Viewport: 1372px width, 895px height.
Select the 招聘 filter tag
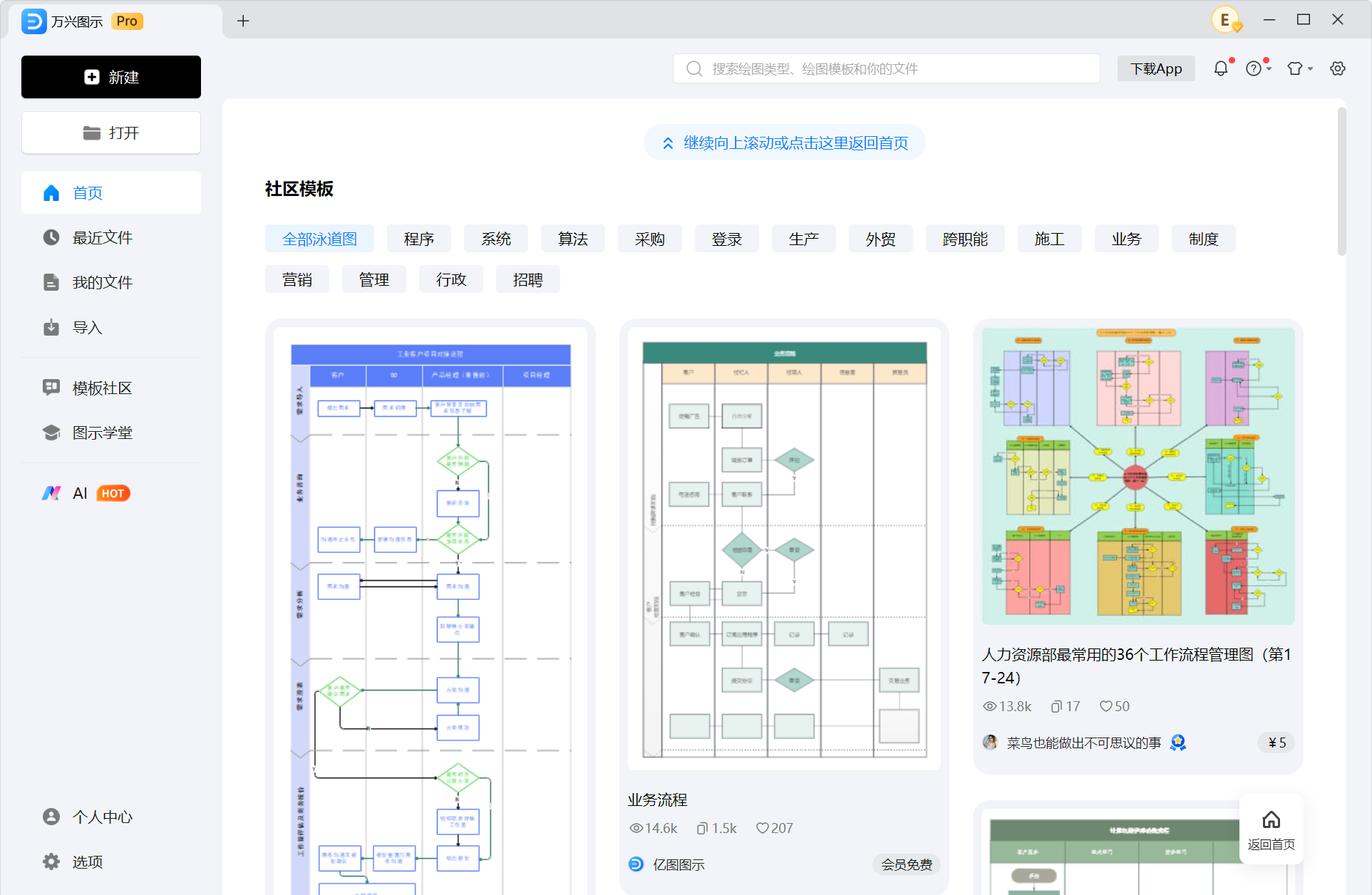[527, 279]
